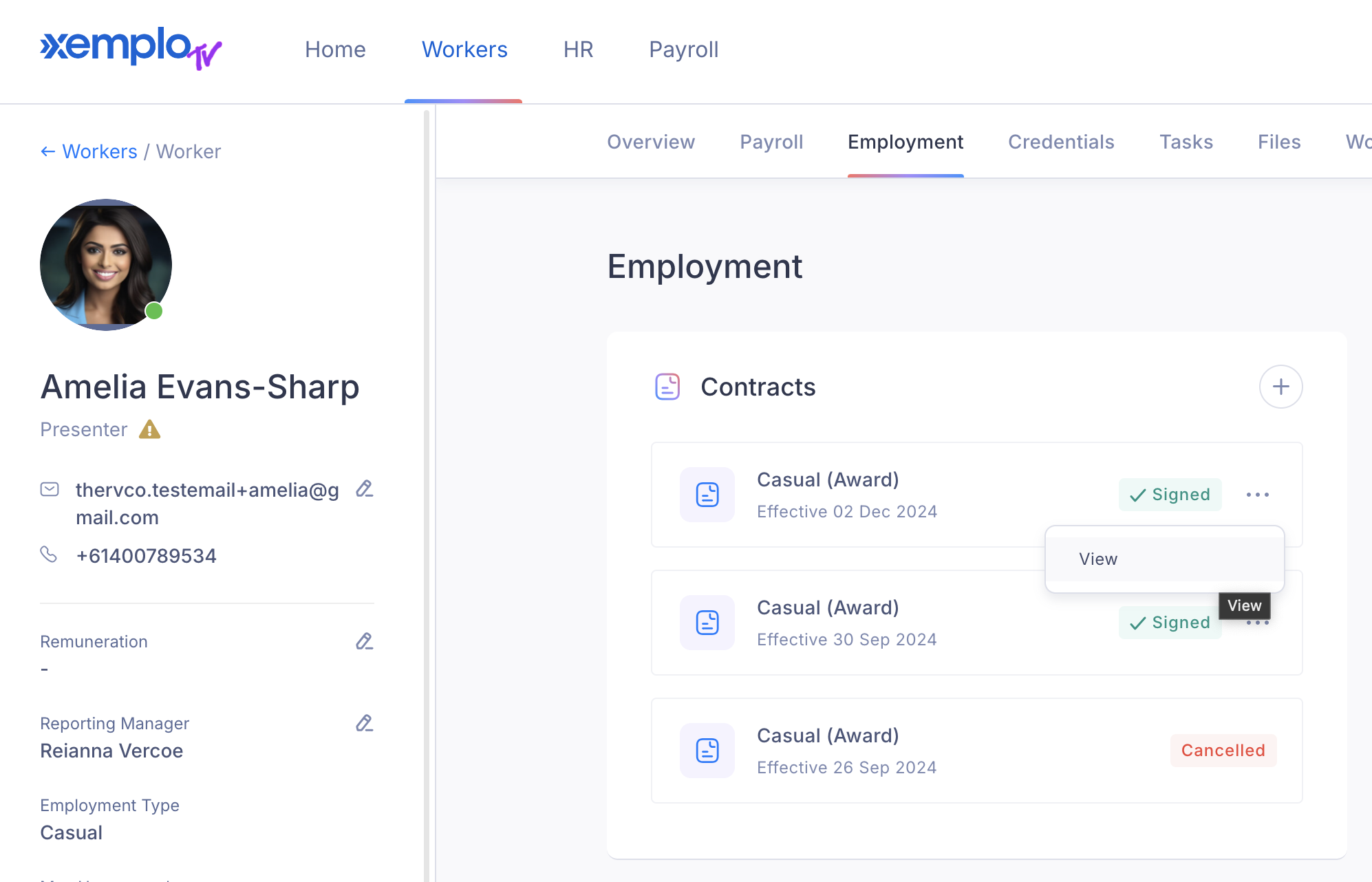Add a new contract with plus button
This screenshot has width=1372, height=882.
coord(1280,387)
